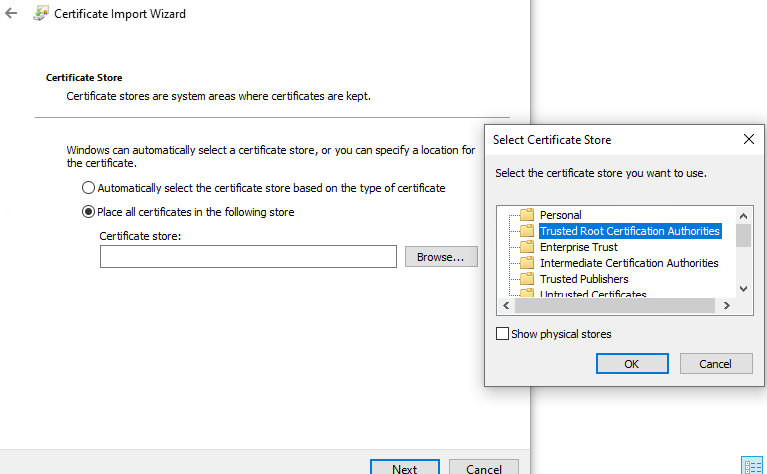Image resolution: width=767 pixels, height=474 pixels.
Task: Click the 'Certificate store:' field label
Action: point(140,236)
